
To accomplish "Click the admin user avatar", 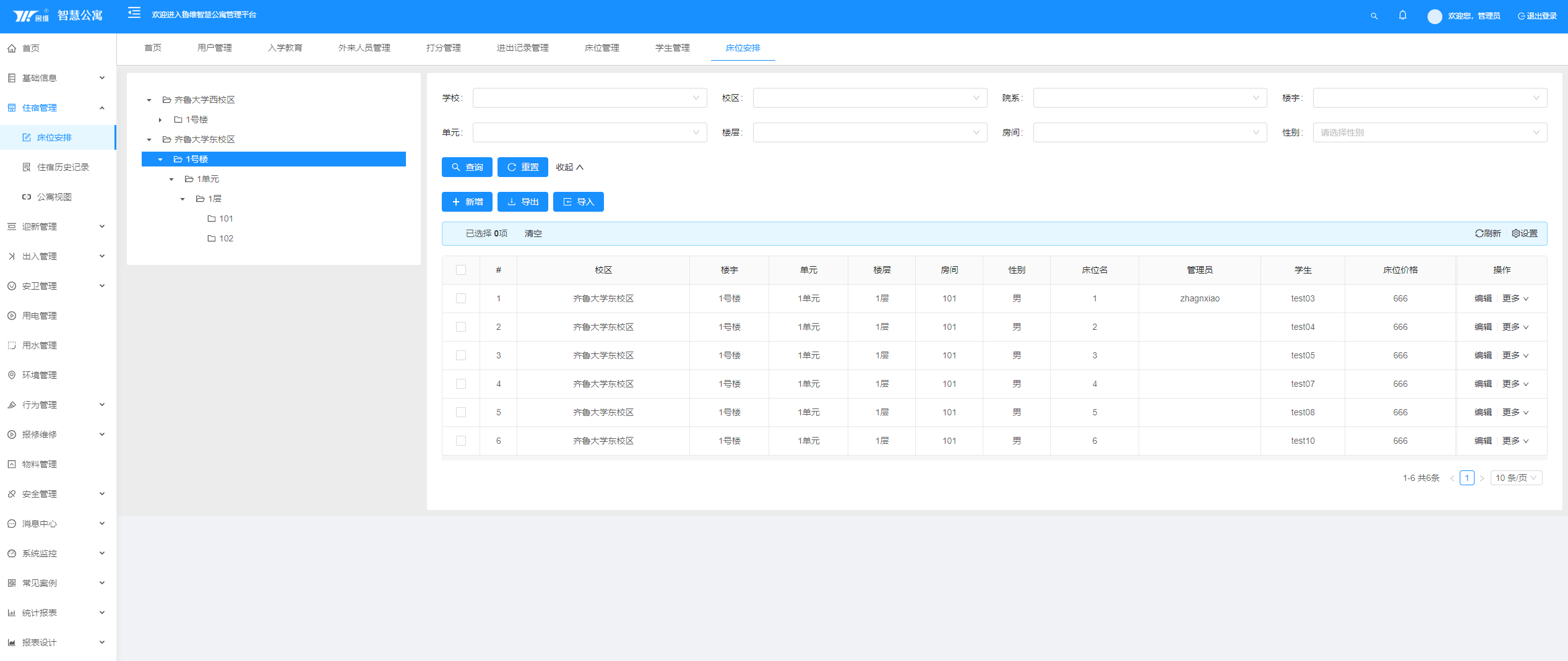I will coord(1434,16).
